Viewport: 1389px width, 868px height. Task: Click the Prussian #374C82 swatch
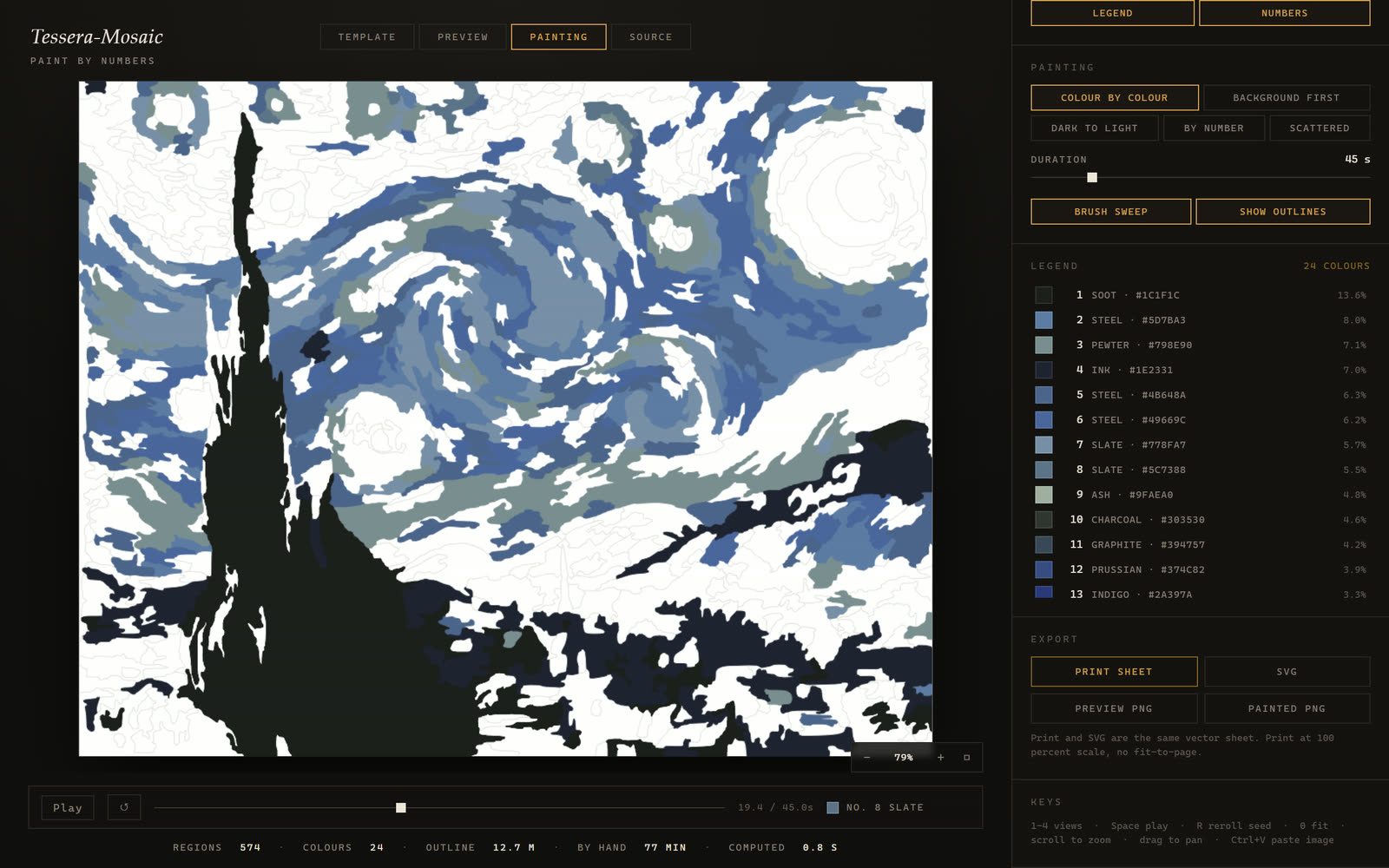coord(1044,569)
